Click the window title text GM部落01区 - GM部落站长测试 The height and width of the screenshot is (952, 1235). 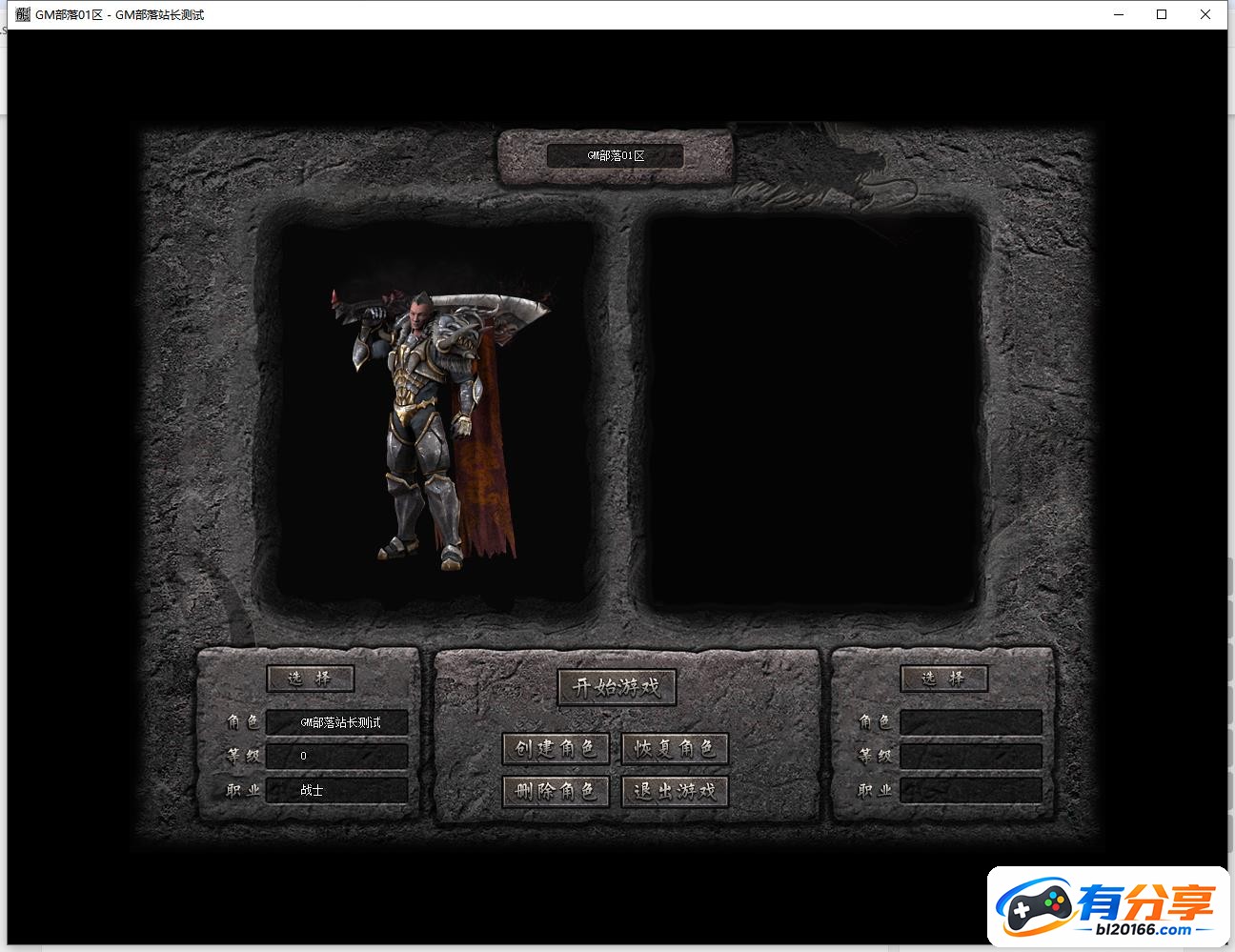(x=120, y=14)
